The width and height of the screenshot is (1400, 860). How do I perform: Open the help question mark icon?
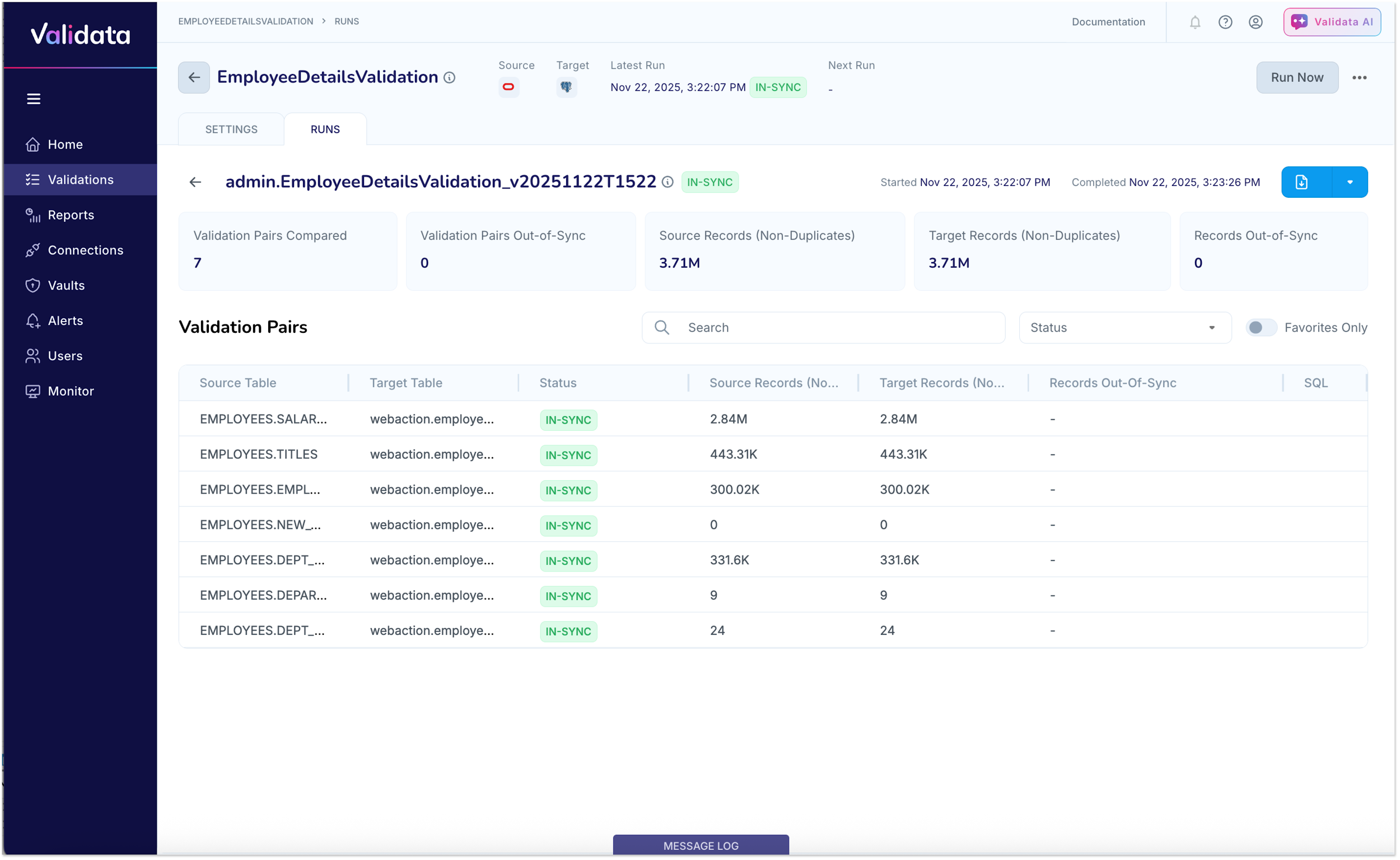pyautogui.click(x=1225, y=22)
